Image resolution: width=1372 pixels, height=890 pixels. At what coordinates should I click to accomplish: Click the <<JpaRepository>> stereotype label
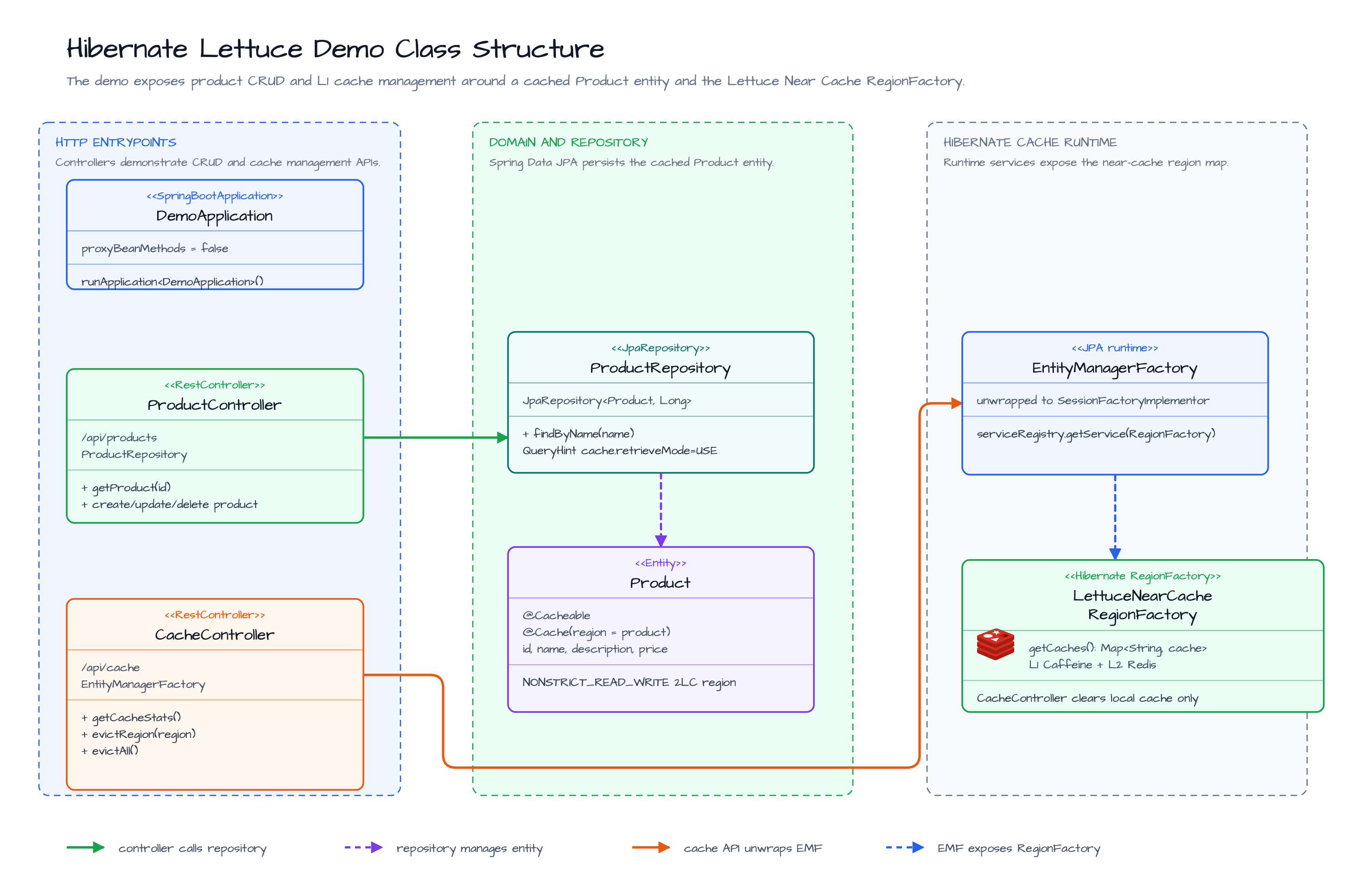(661, 348)
